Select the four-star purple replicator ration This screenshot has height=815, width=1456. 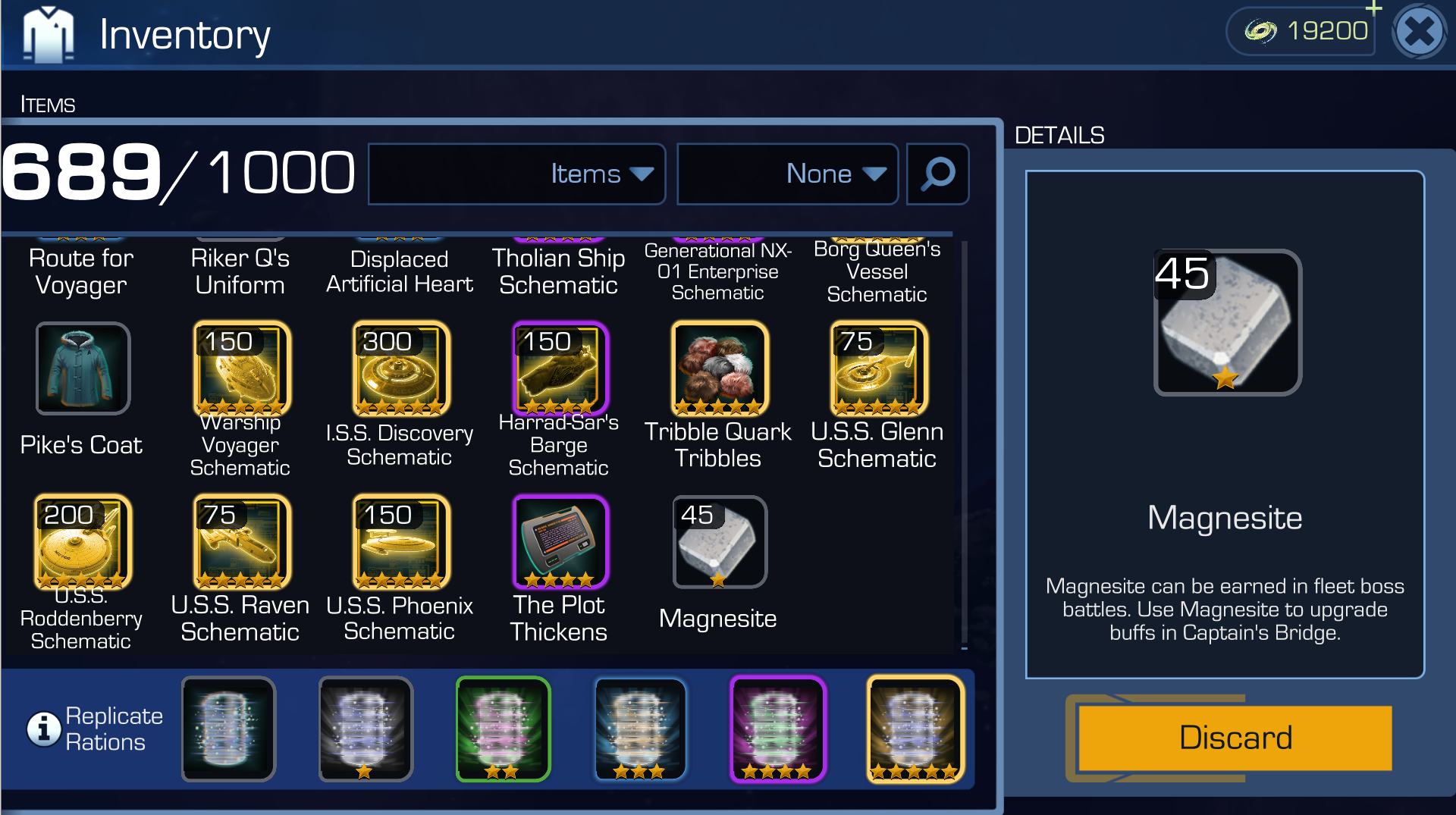click(777, 729)
